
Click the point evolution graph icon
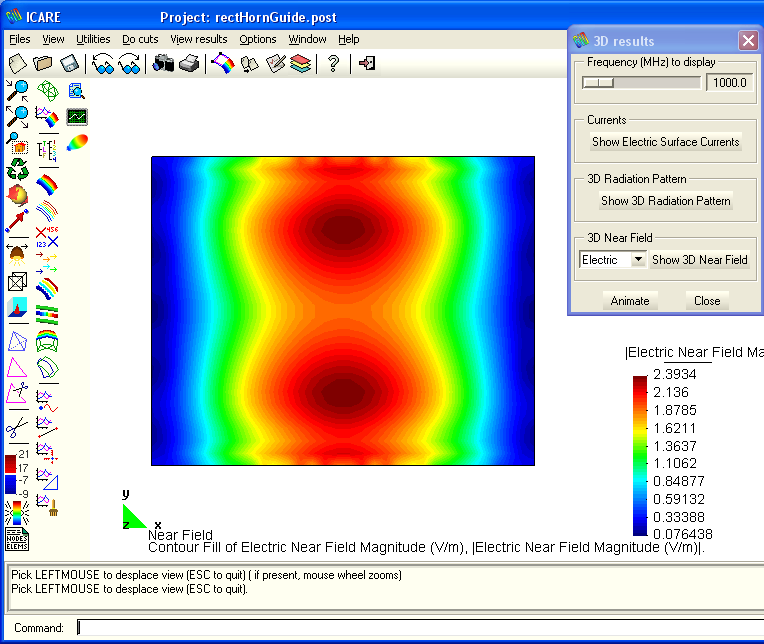[x=47, y=401]
